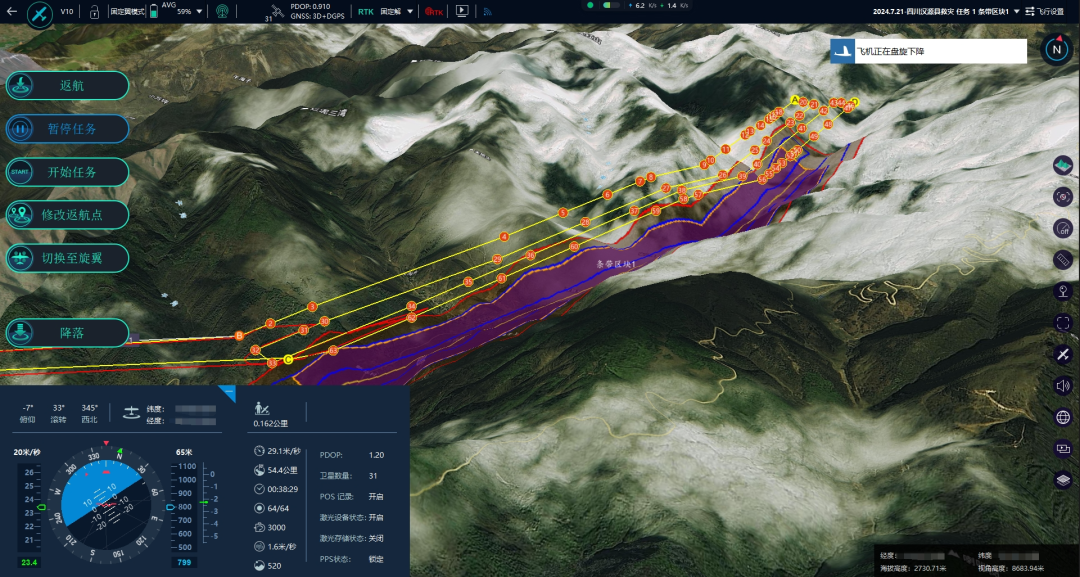Click the Land button (降落)
Screen dimensions: 1080x577
click(x=68, y=333)
